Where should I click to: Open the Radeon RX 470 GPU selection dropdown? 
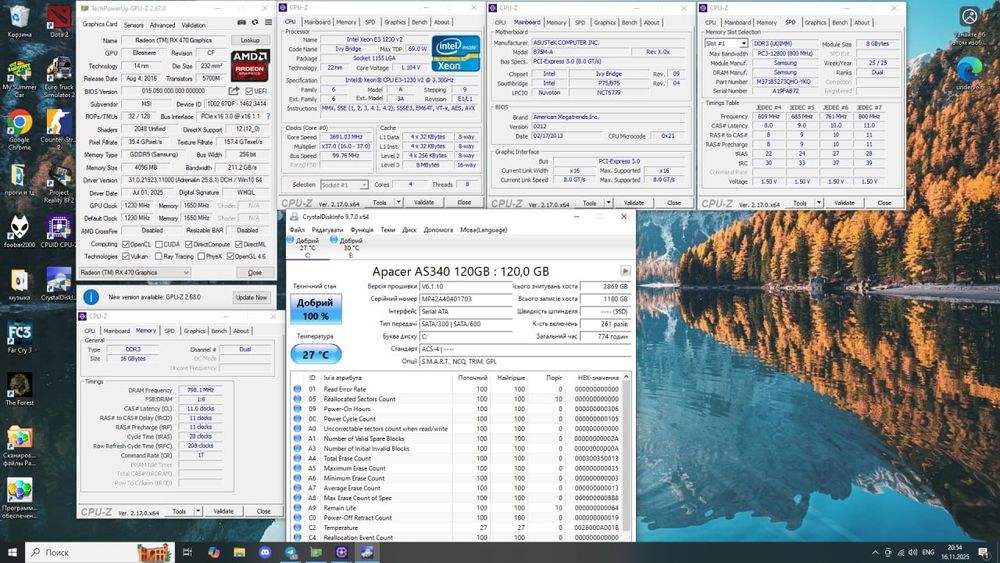[x=134, y=272]
